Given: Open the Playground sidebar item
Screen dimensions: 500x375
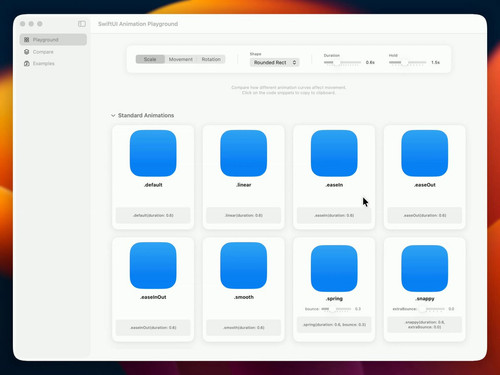Looking at the screenshot, I should point(53,40).
